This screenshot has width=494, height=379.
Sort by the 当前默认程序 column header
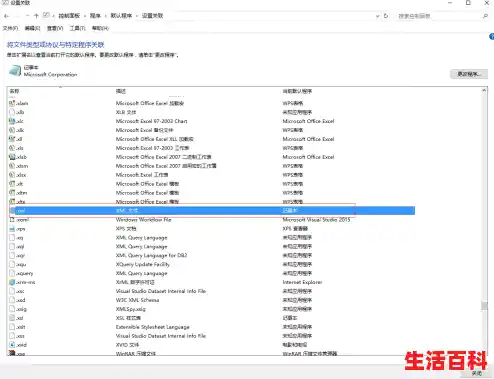point(297,91)
